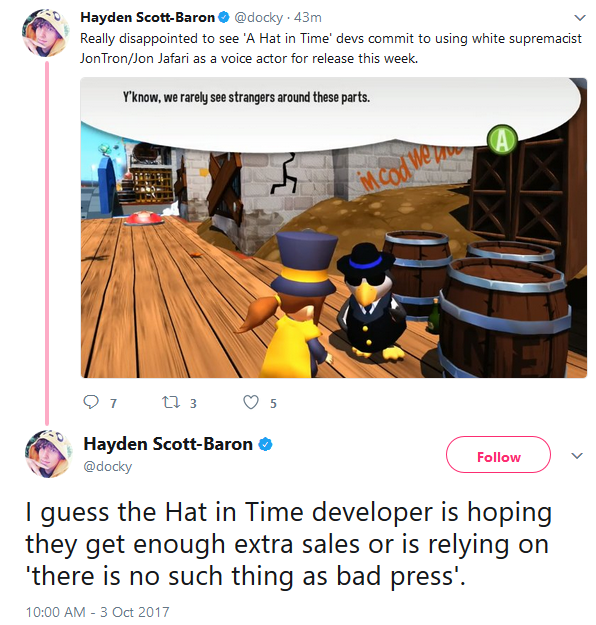Click verified badge beside top Hayden Scott-Baron

(224, 17)
